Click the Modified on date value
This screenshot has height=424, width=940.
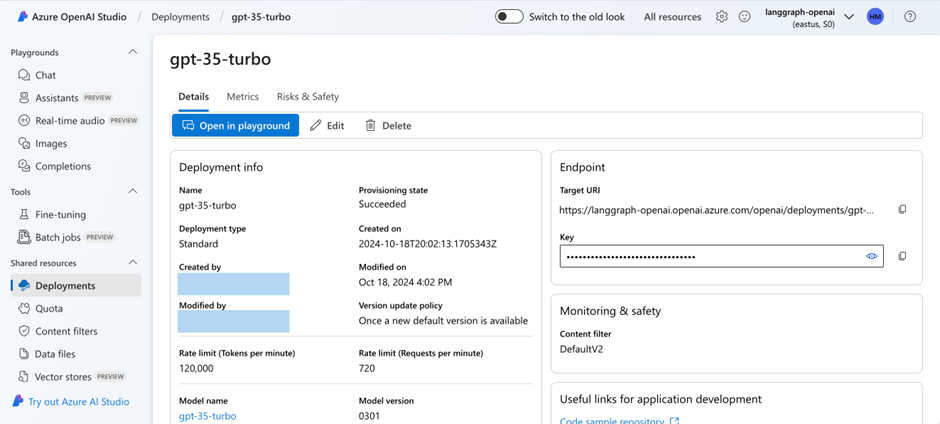(405, 282)
